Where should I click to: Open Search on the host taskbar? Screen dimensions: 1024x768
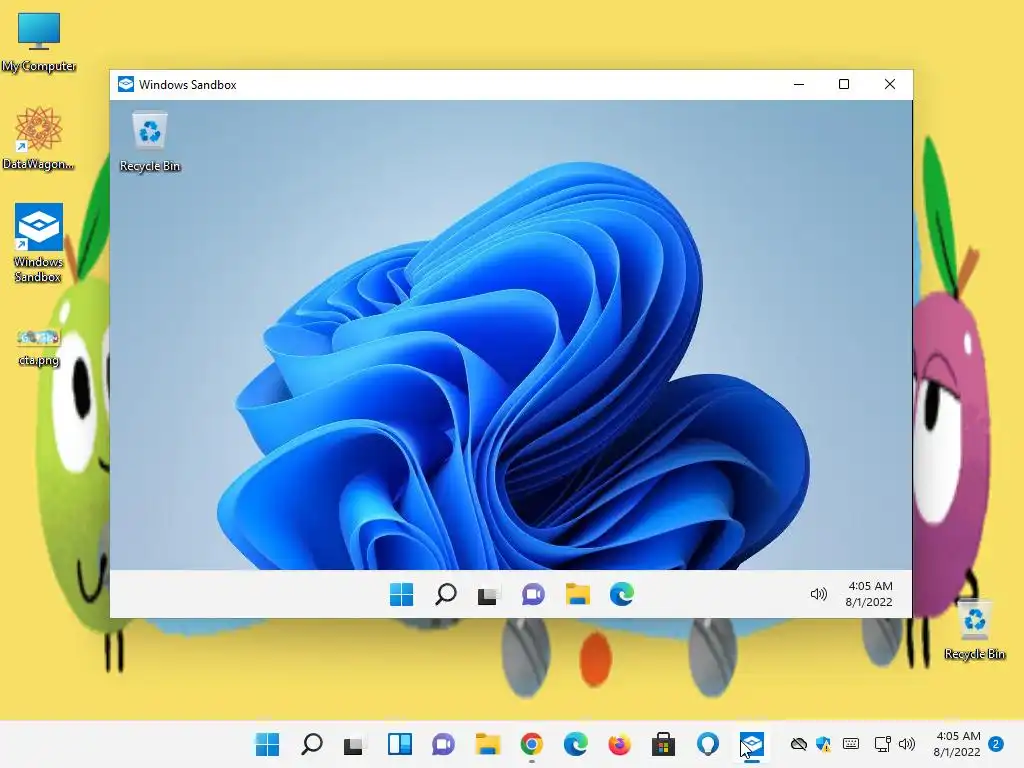tap(312, 744)
